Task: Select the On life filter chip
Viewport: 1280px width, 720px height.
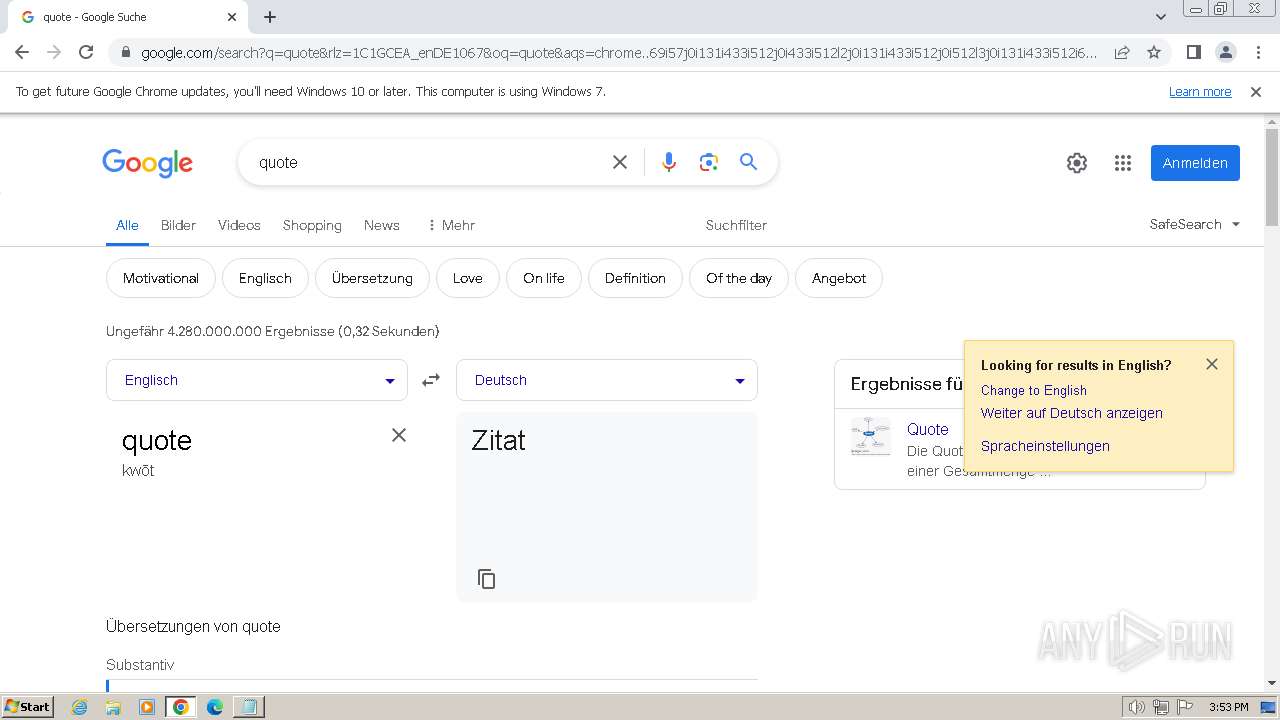Action: [x=544, y=278]
